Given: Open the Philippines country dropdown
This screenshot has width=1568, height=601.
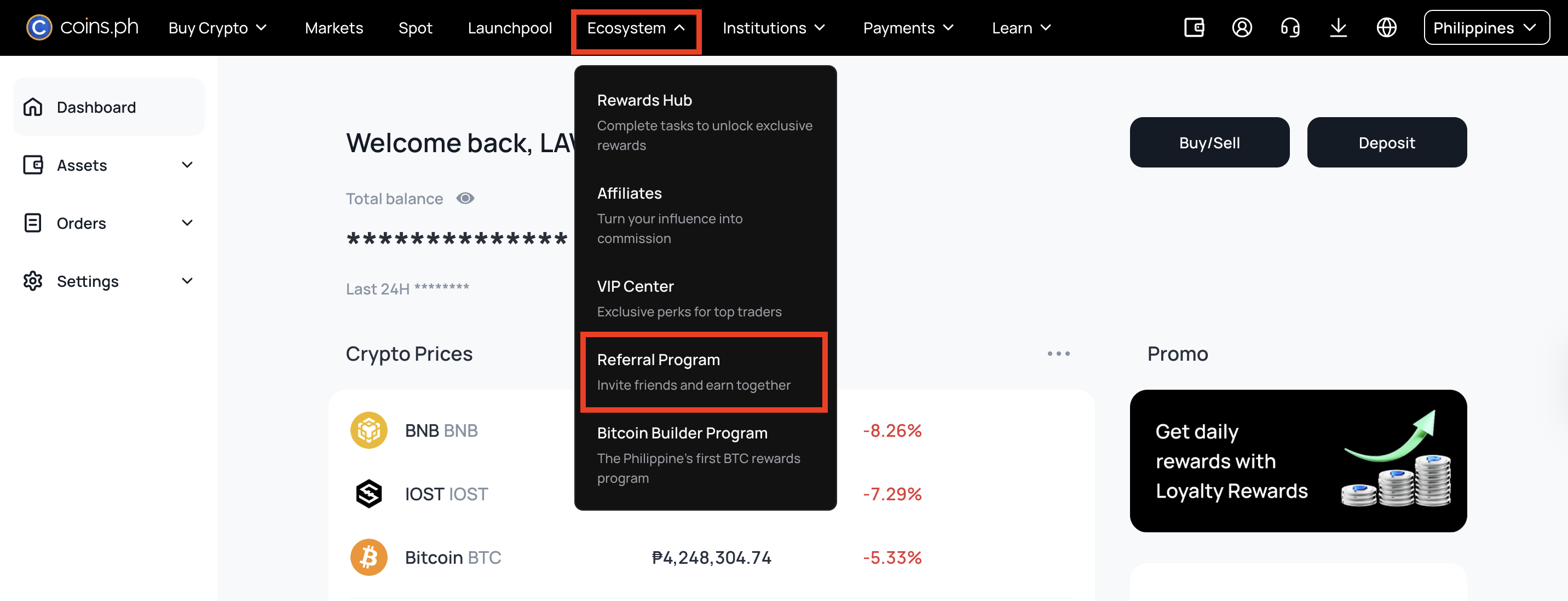Looking at the screenshot, I should click(1486, 27).
